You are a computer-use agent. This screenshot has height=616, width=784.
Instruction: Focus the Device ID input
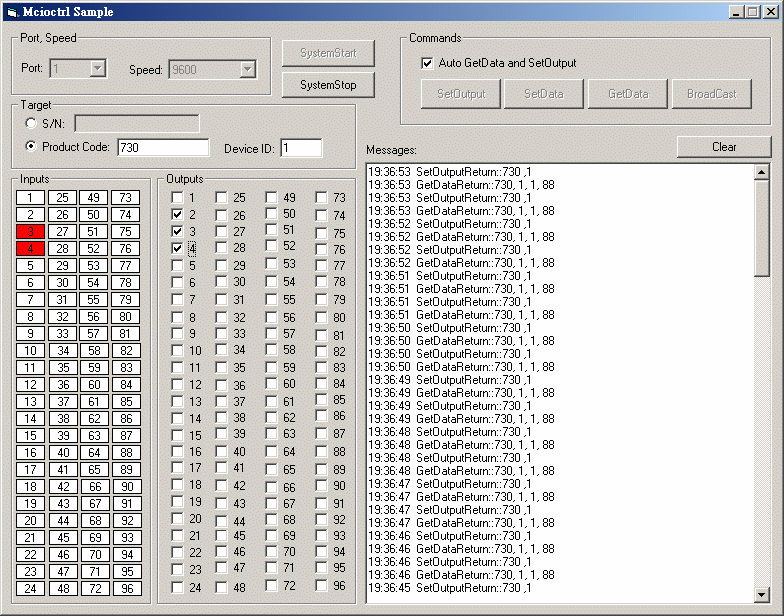(301, 148)
